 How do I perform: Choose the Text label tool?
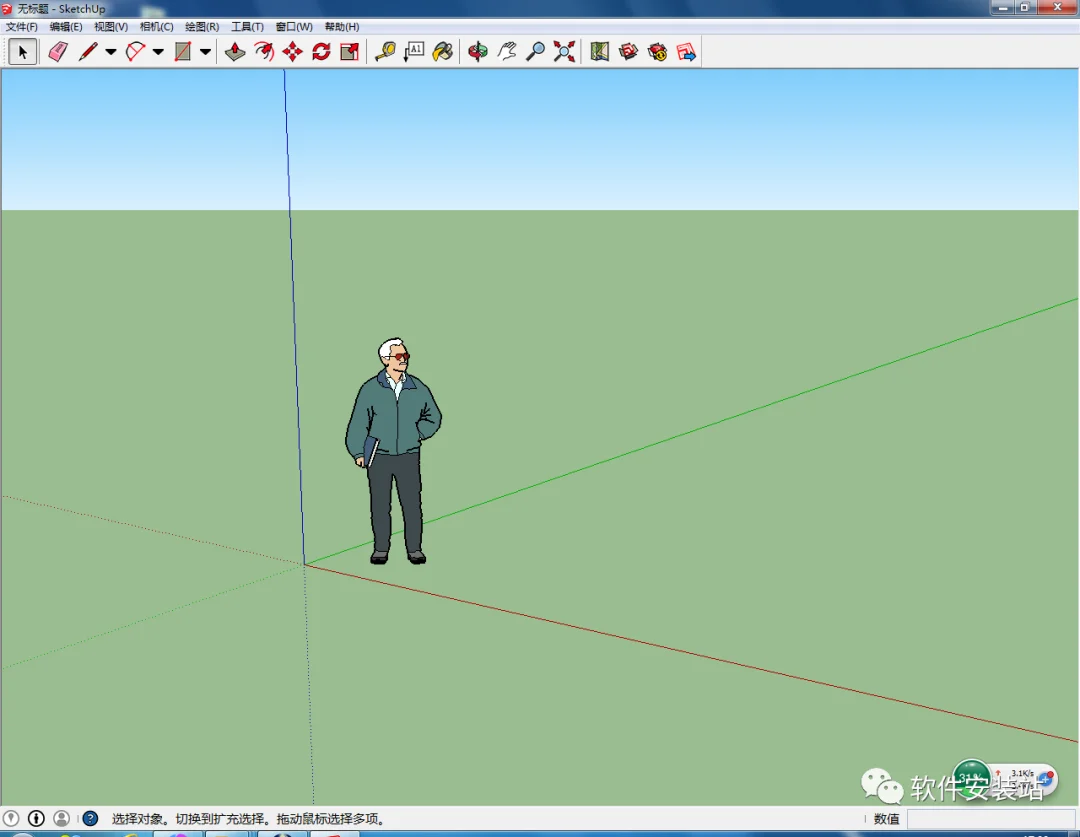[x=414, y=52]
